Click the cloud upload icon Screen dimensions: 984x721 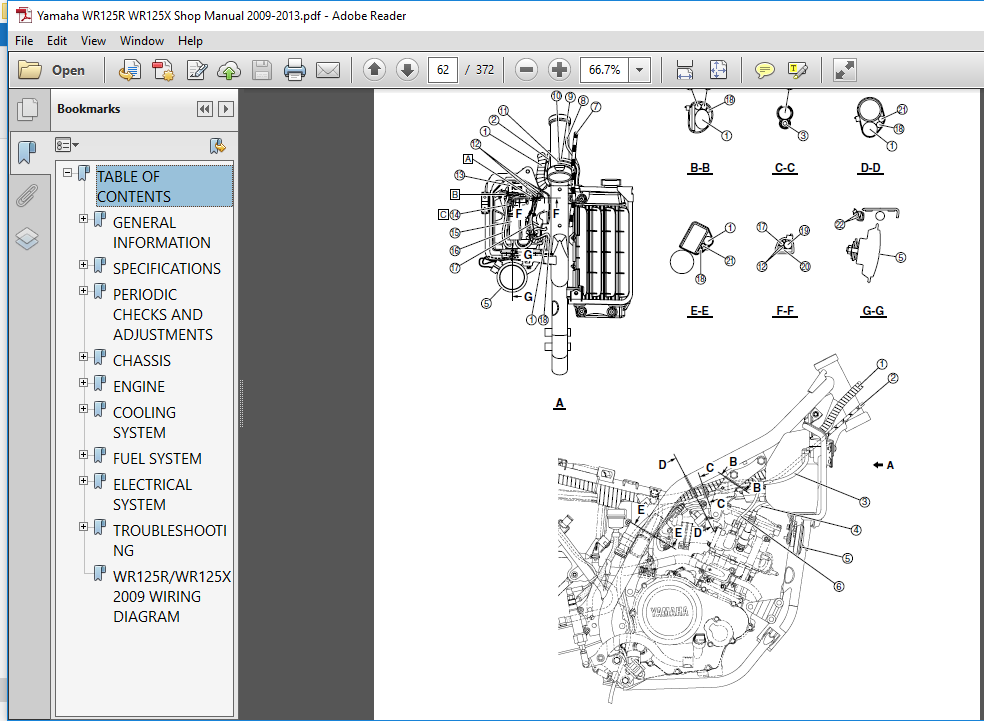click(x=229, y=70)
